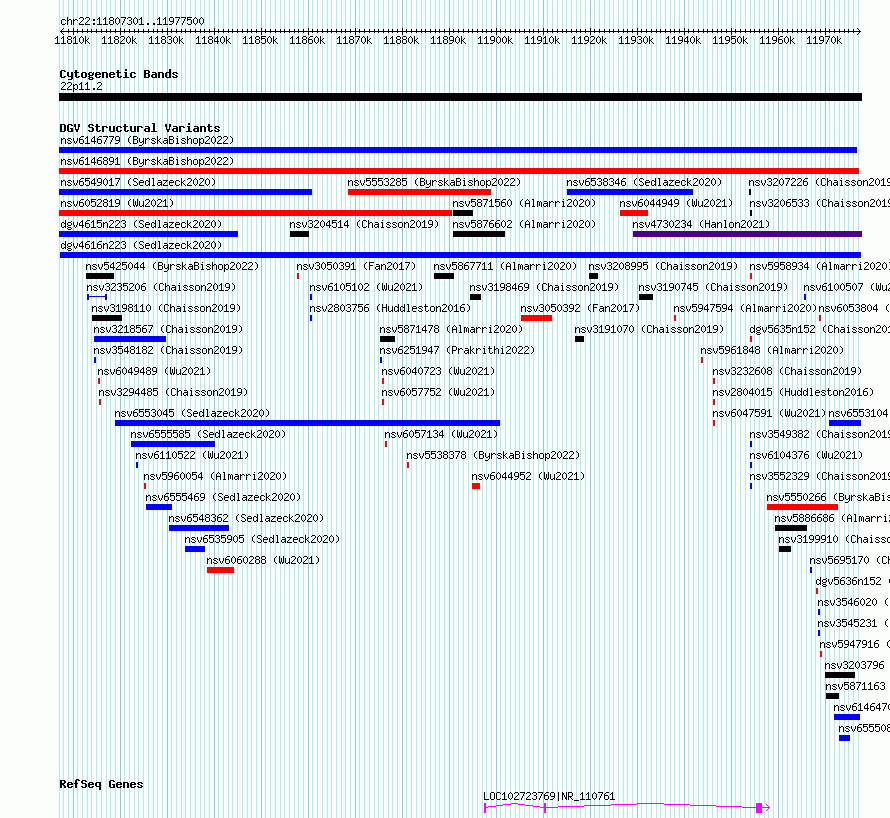Select nsv6057752 (Wu2021) label
The height and width of the screenshot is (818, 890).
[x=438, y=392]
